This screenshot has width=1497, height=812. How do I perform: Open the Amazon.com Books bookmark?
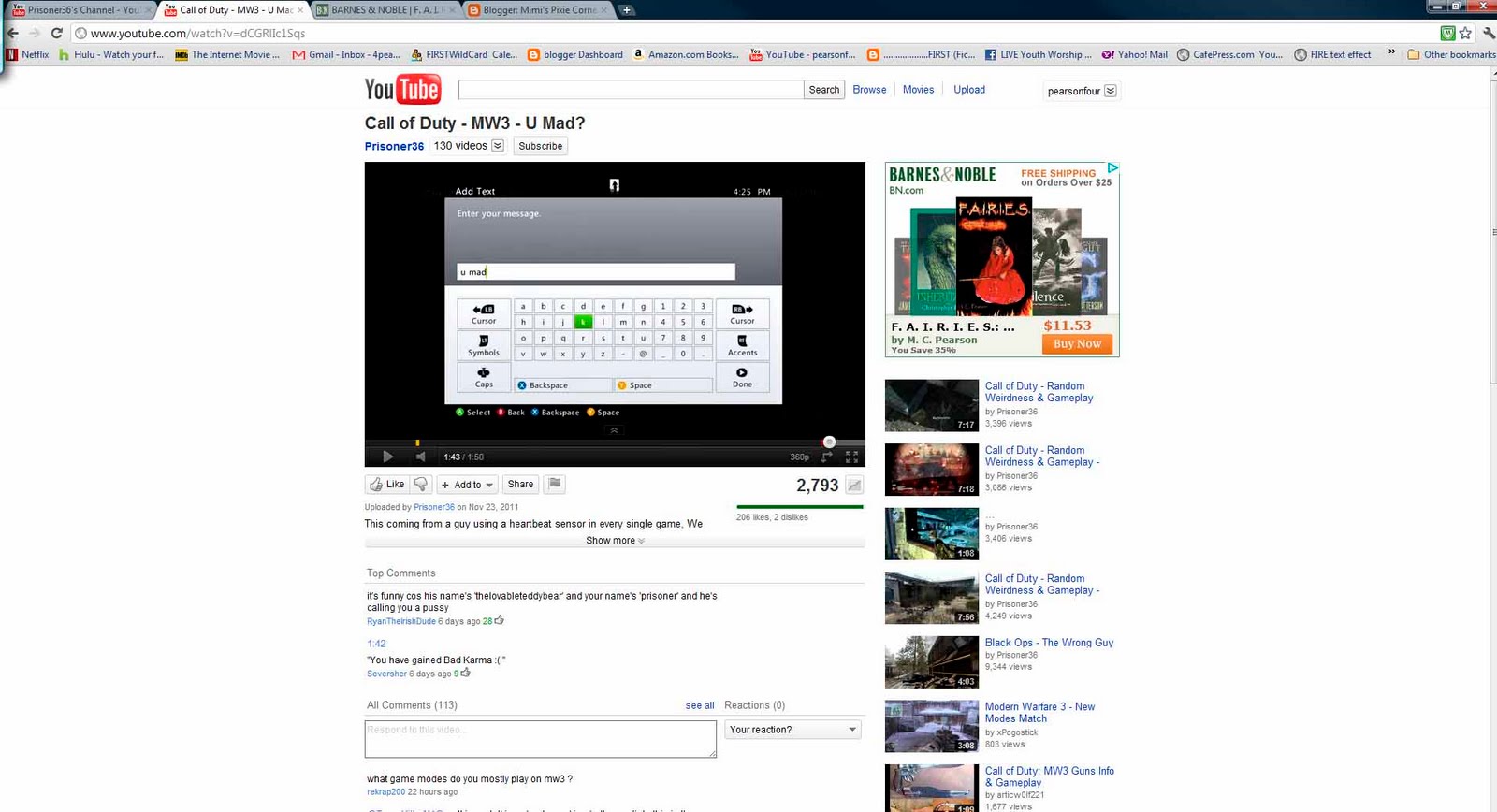coord(686,54)
